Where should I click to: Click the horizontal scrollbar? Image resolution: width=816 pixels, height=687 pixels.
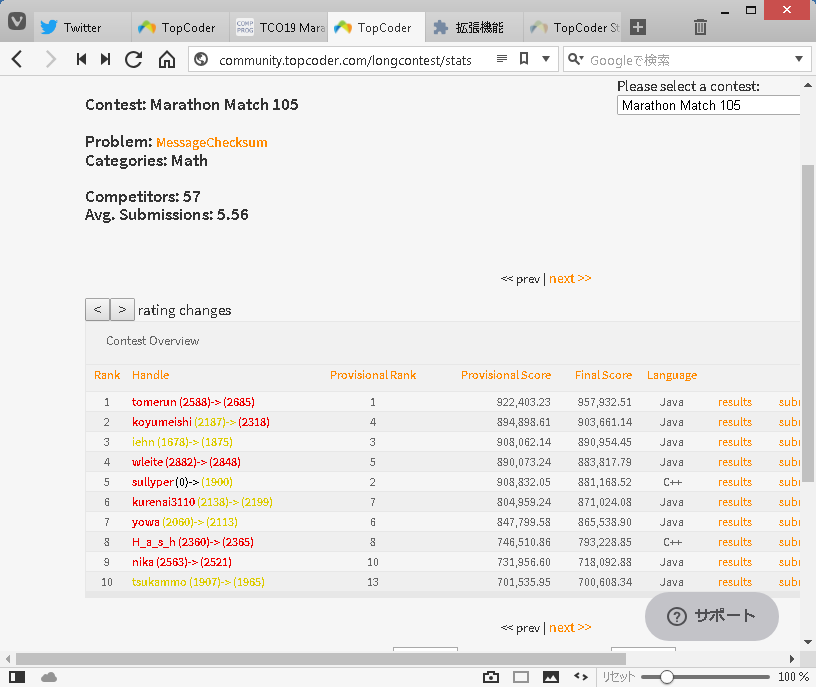tap(321, 659)
